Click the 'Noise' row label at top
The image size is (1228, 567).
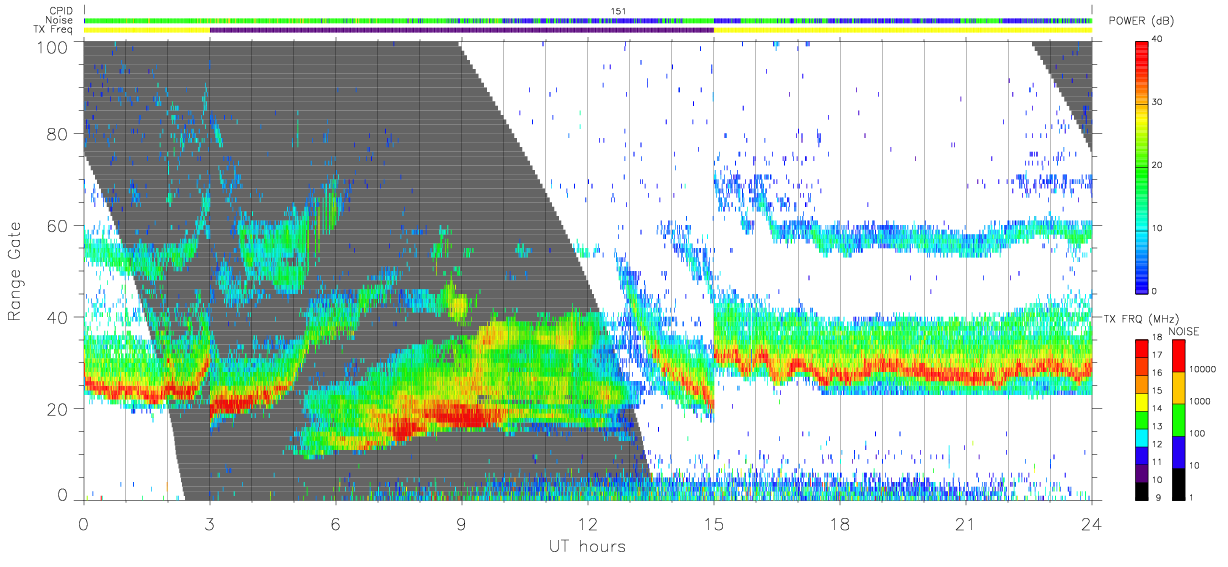pos(60,20)
